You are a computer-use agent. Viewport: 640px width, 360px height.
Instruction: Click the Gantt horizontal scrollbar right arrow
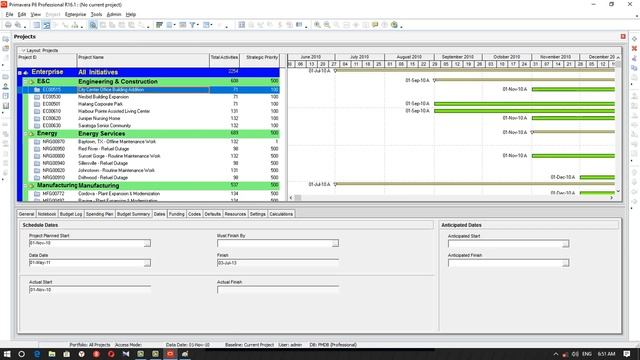(x=611, y=198)
